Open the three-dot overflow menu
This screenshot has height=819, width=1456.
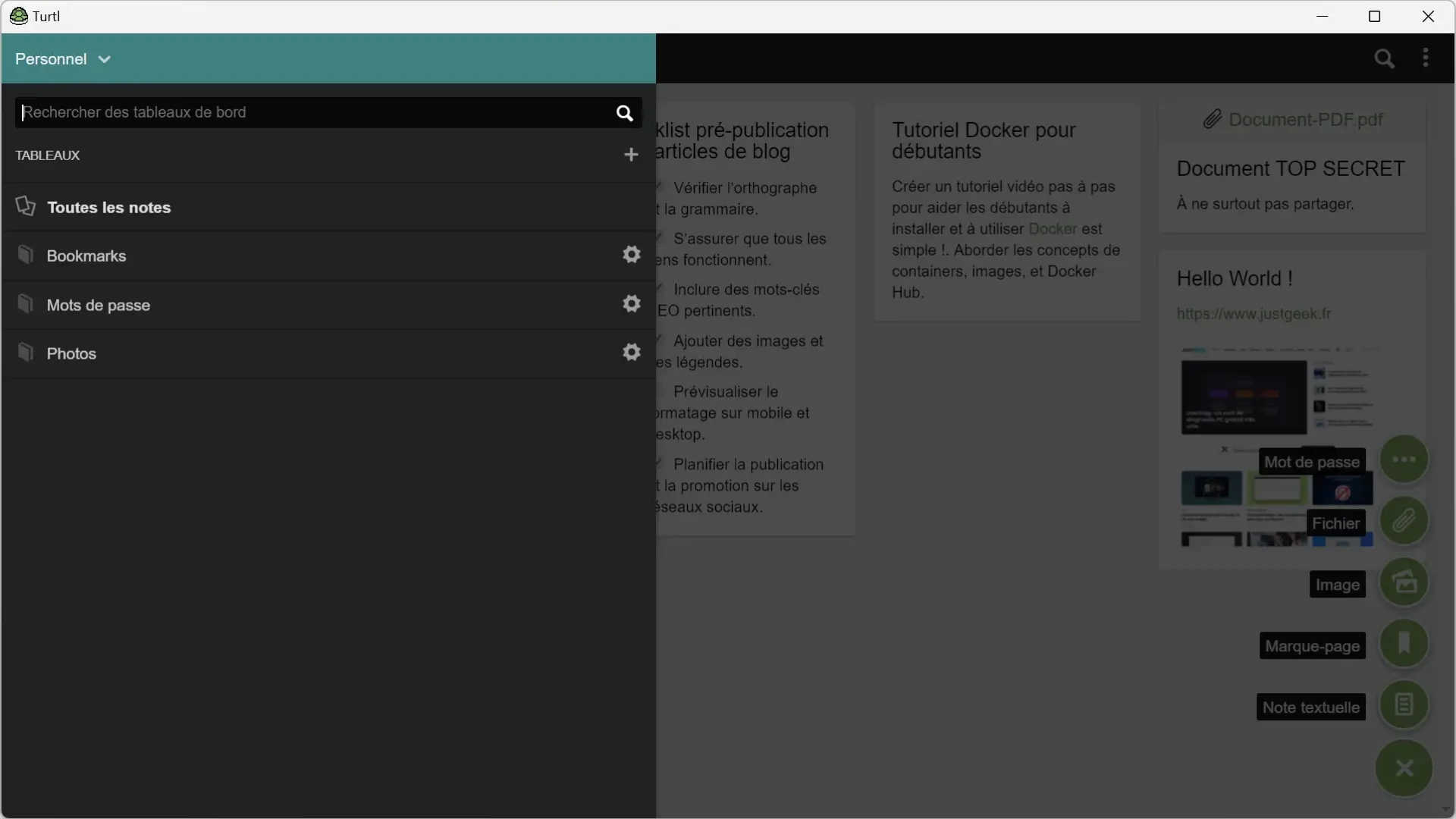[1426, 58]
